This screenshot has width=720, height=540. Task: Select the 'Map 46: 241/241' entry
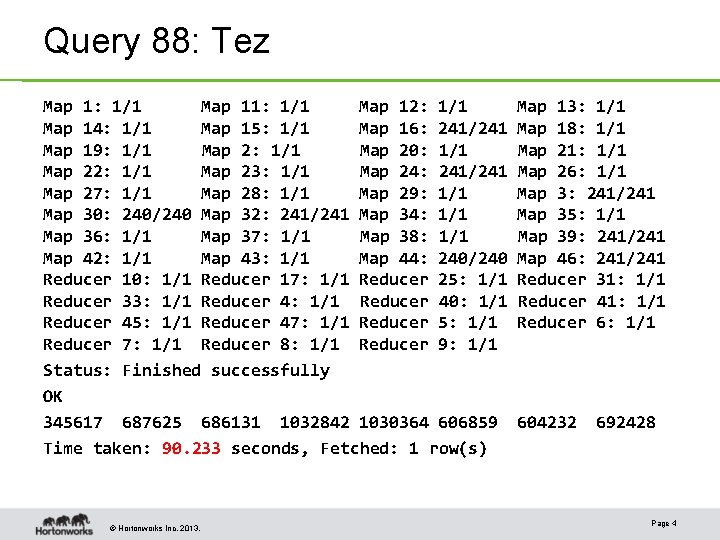(591, 259)
